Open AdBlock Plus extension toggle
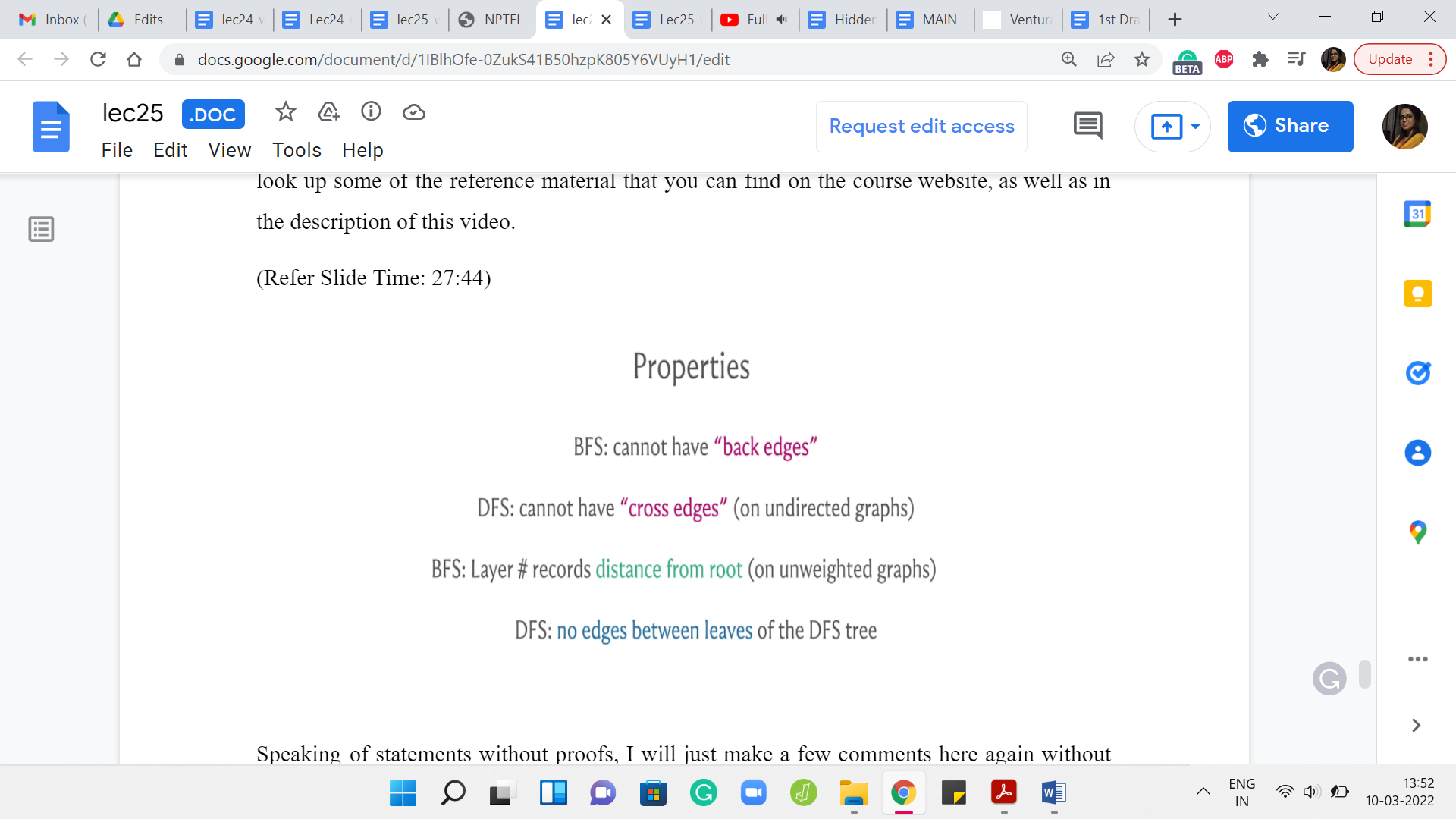The width and height of the screenshot is (1456, 819). [x=1223, y=59]
